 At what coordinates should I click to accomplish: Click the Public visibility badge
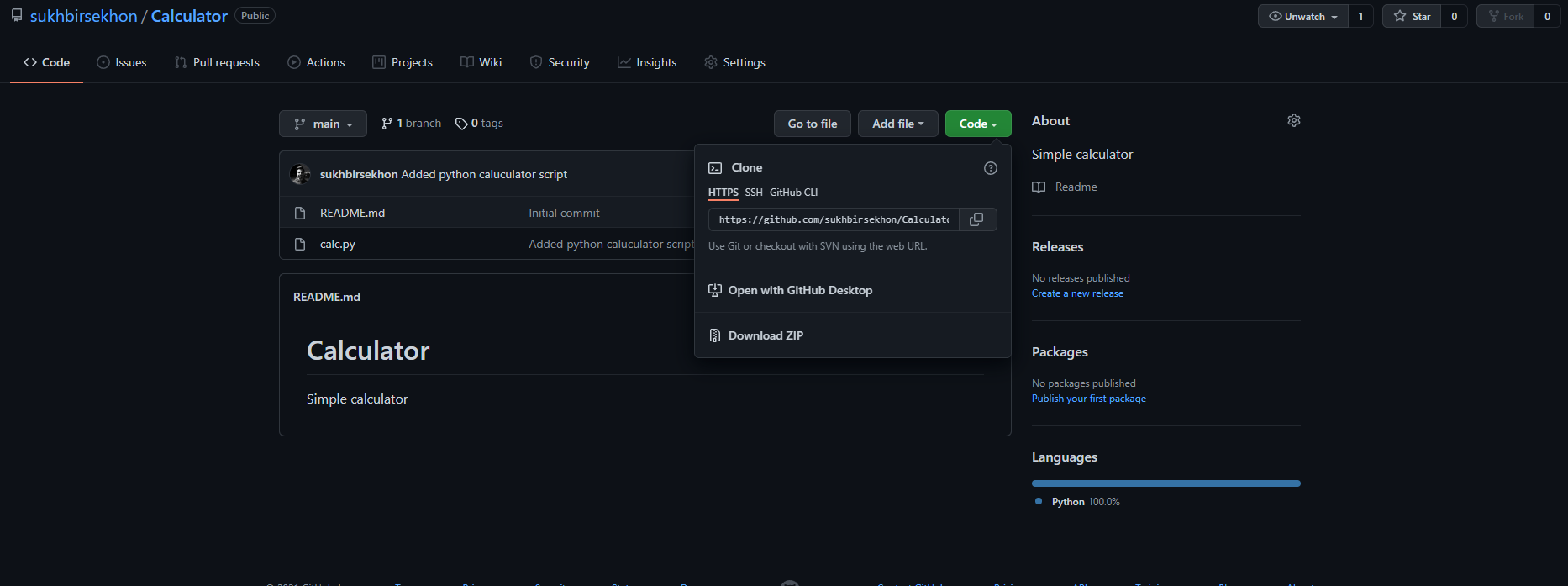(x=255, y=16)
